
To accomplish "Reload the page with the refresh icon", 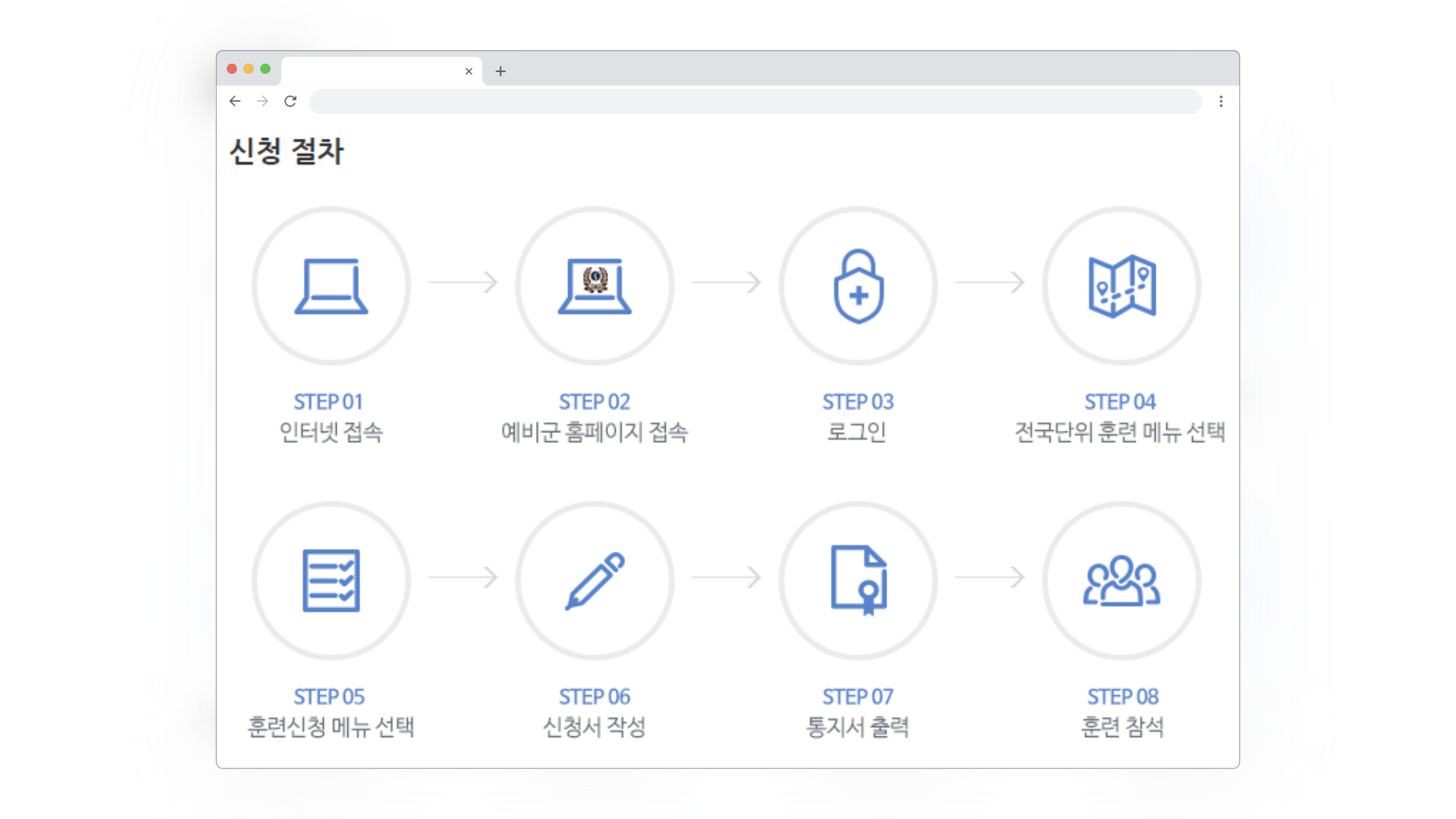I will (x=290, y=102).
